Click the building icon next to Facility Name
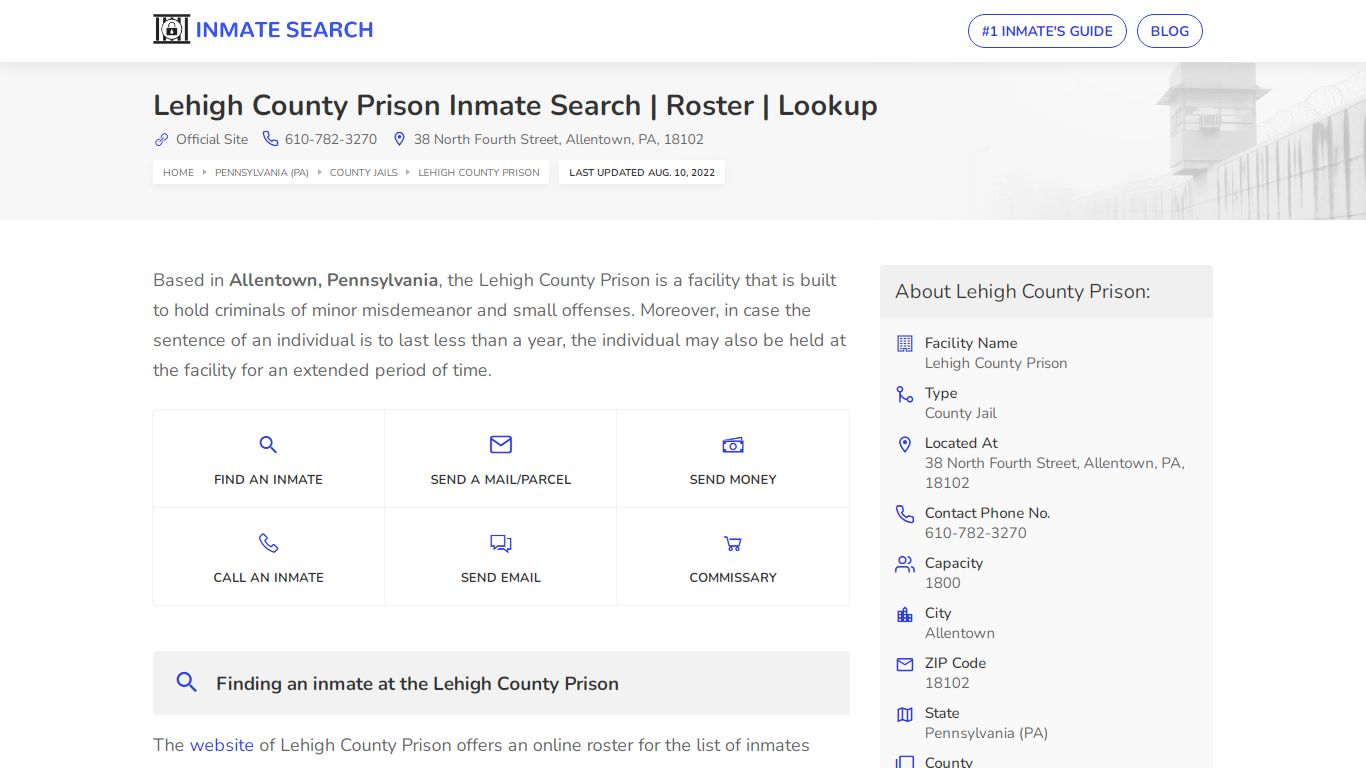This screenshot has width=1366, height=768. pyautogui.click(x=905, y=343)
